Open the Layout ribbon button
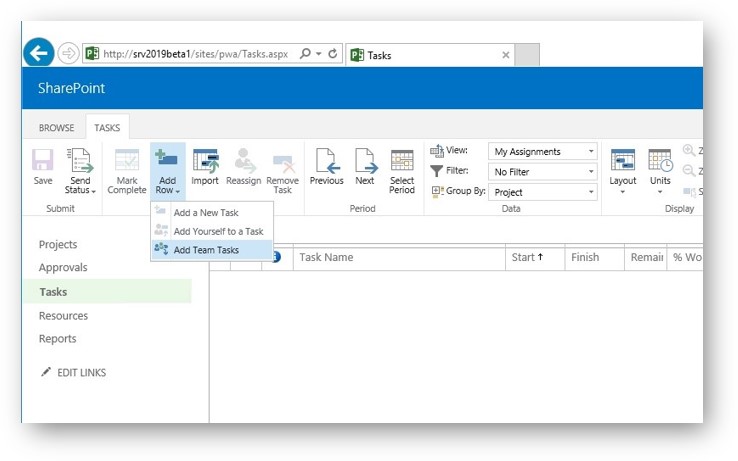 pyautogui.click(x=623, y=171)
